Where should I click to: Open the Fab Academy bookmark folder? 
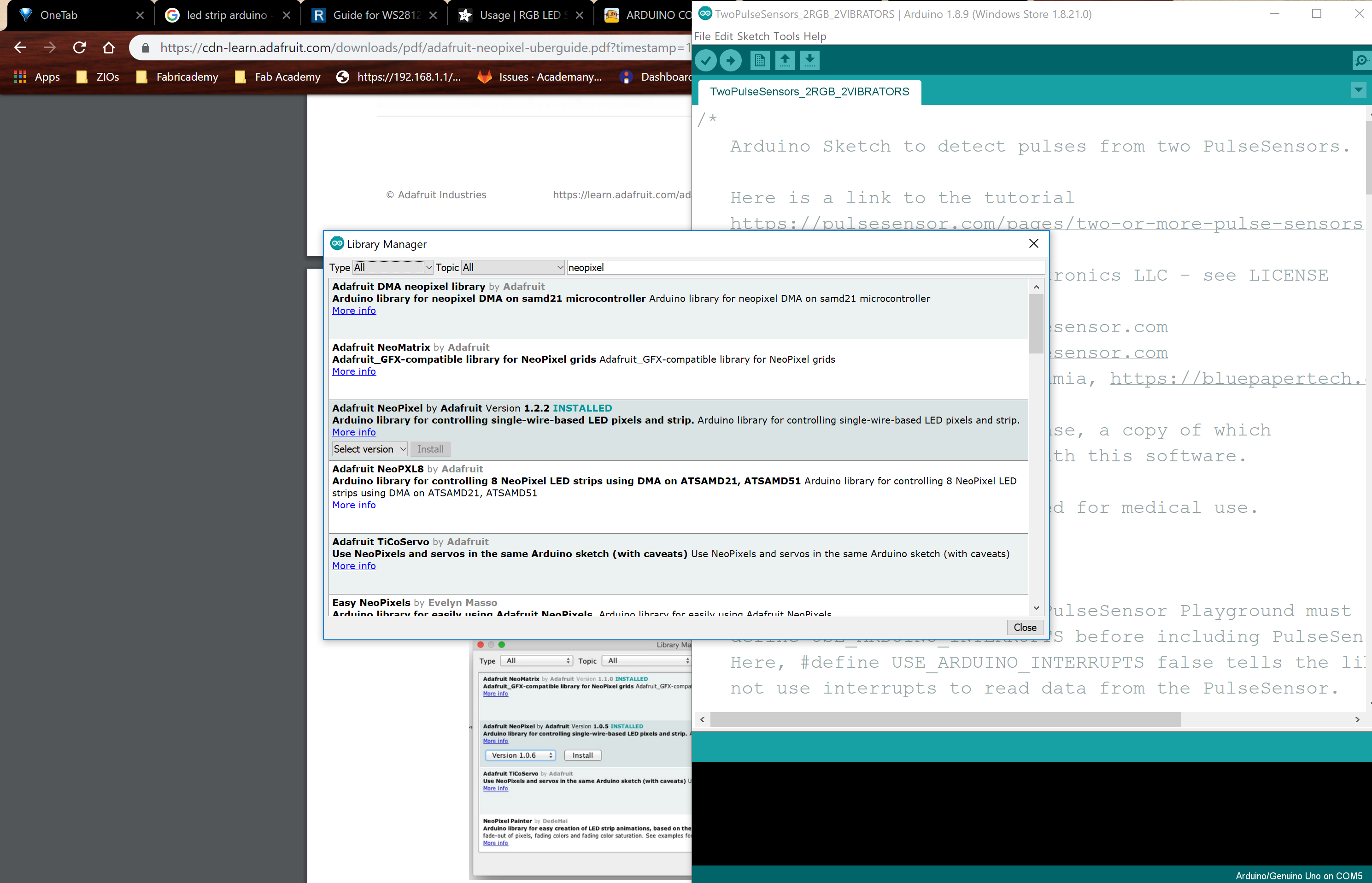(x=277, y=77)
